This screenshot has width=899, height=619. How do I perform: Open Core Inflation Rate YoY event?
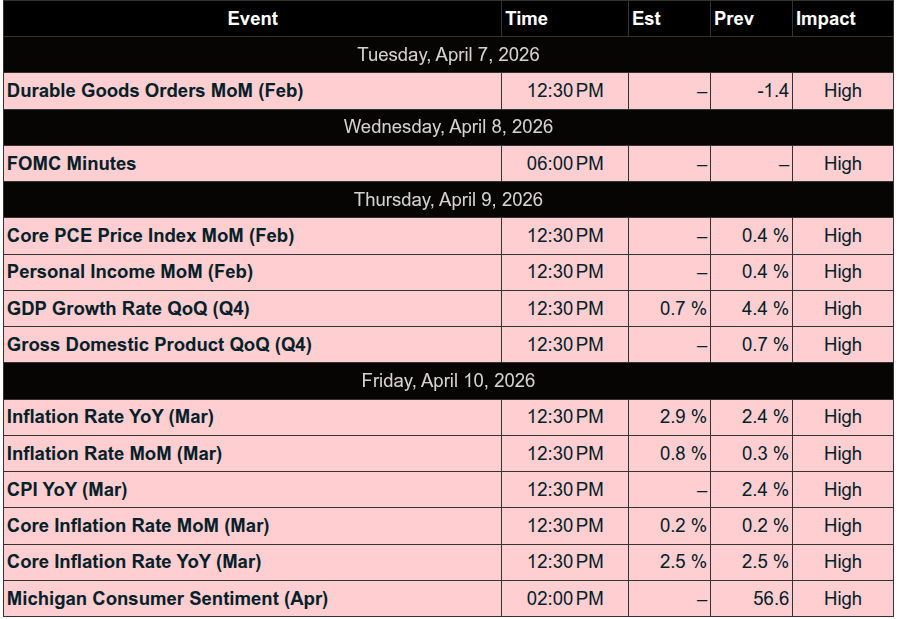tap(134, 562)
